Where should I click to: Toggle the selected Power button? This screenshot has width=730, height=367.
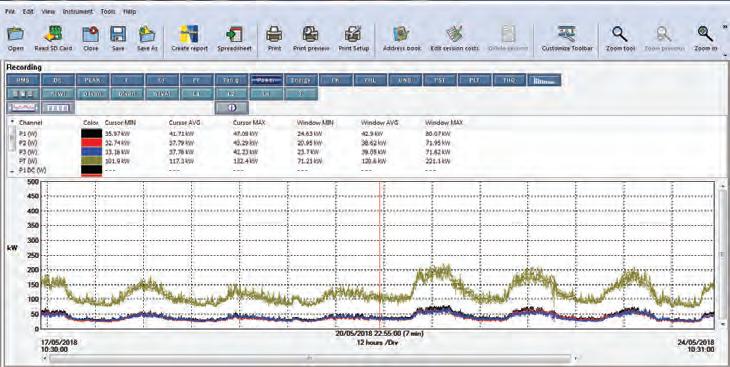266,80
